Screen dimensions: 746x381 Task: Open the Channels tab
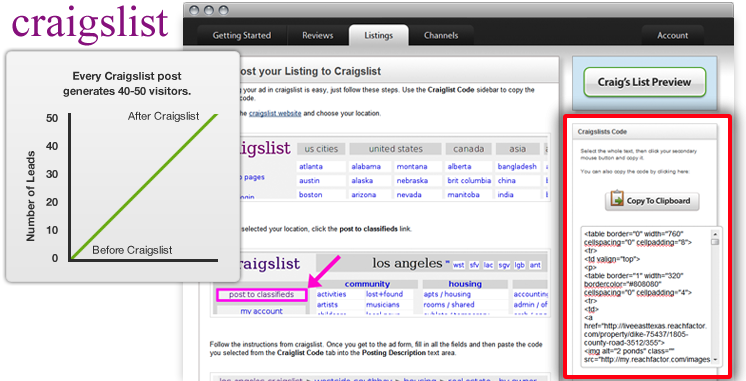441,36
